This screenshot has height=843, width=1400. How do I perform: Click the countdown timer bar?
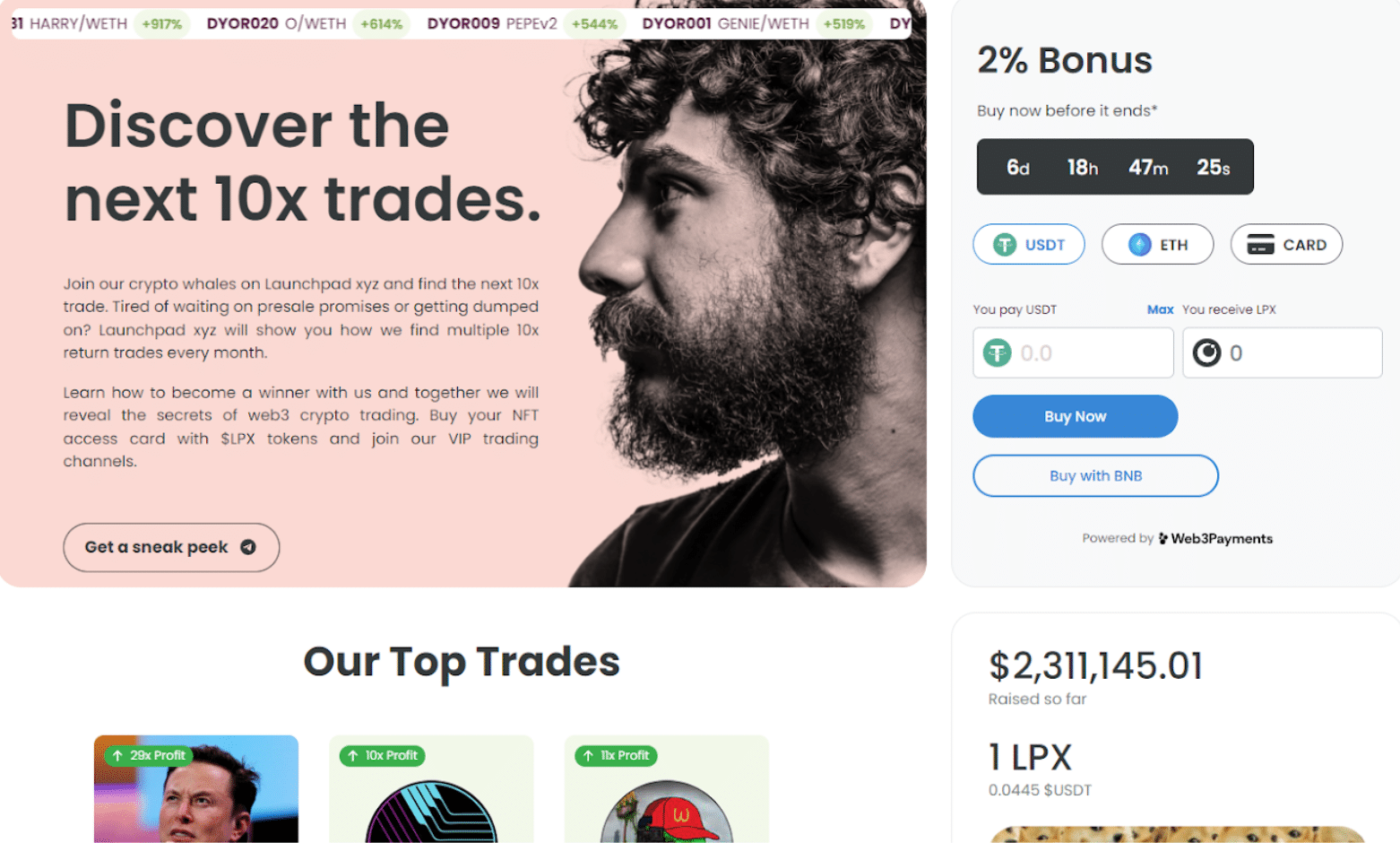pos(1115,167)
